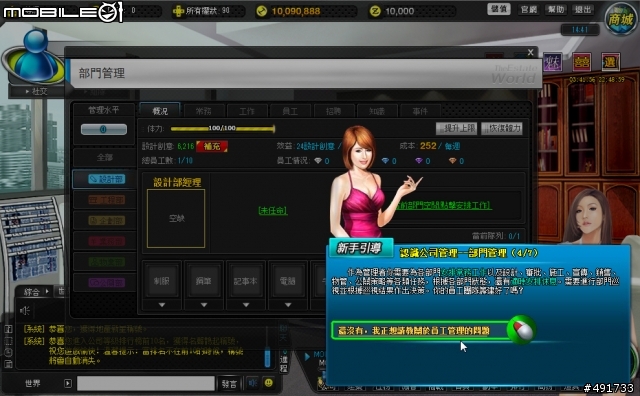Click second icon in chat side toolbar
The height and width of the screenshot is (396, 640).
(x=8, y=340)
